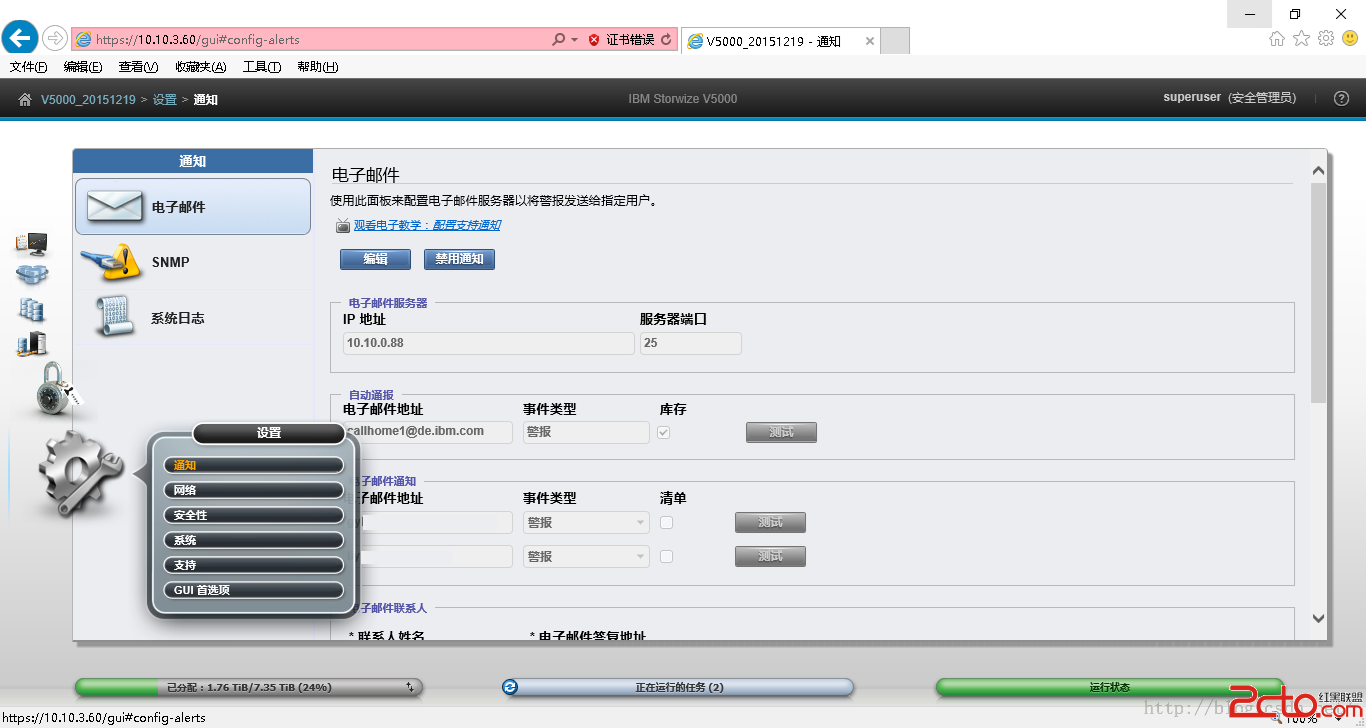
Task: Select 支持 in the 设置 popup menu
Action: (253, 565)
